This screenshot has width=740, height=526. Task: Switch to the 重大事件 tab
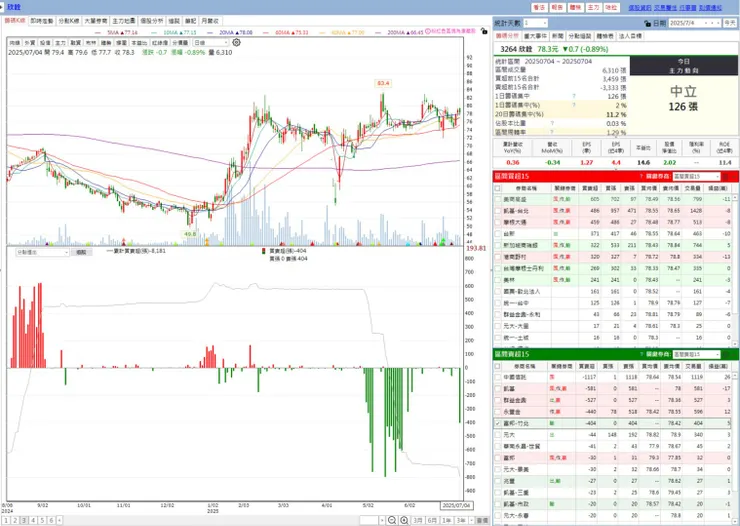(536, 36)
